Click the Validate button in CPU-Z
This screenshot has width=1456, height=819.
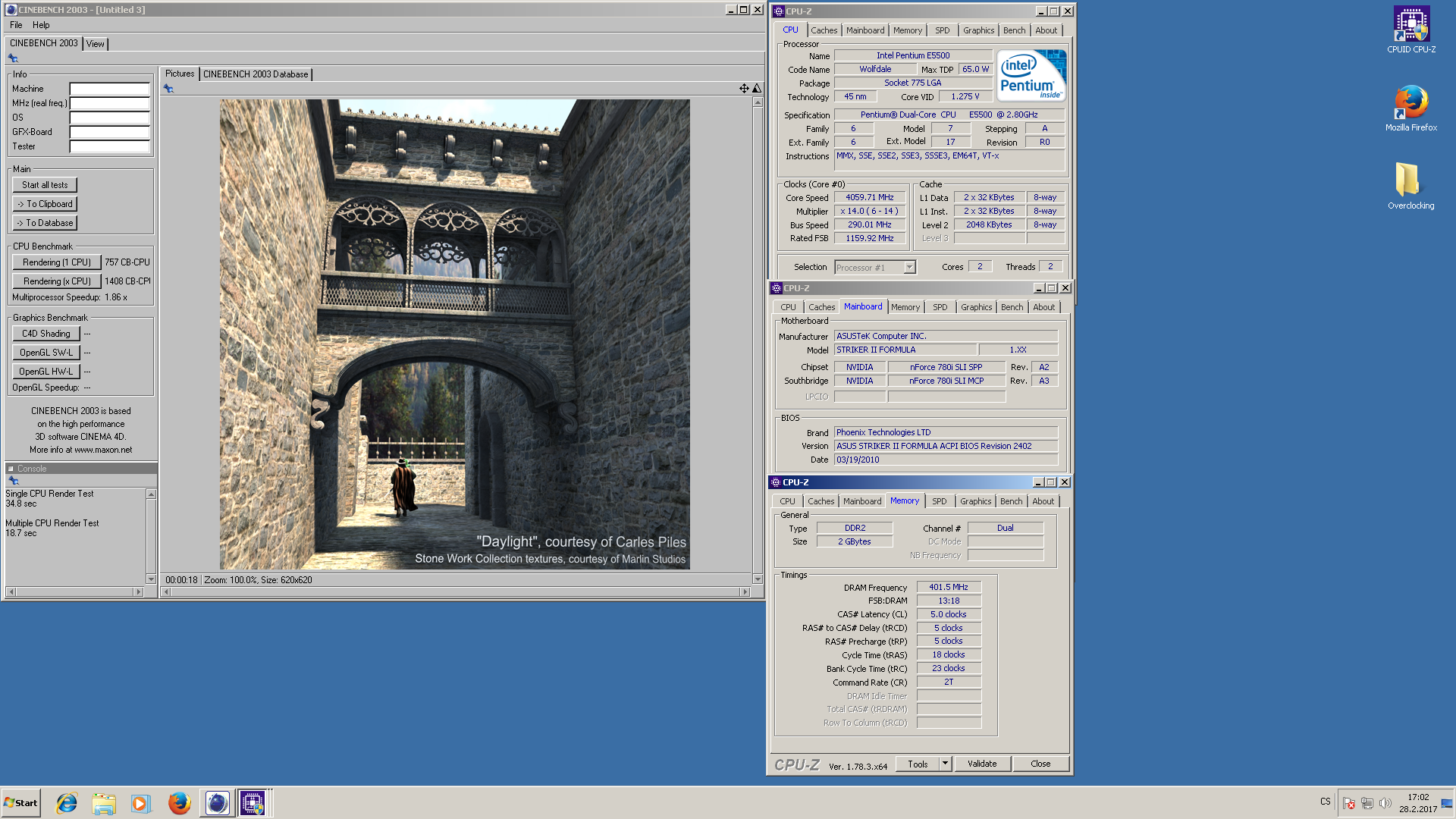click(x=982, y=764)
